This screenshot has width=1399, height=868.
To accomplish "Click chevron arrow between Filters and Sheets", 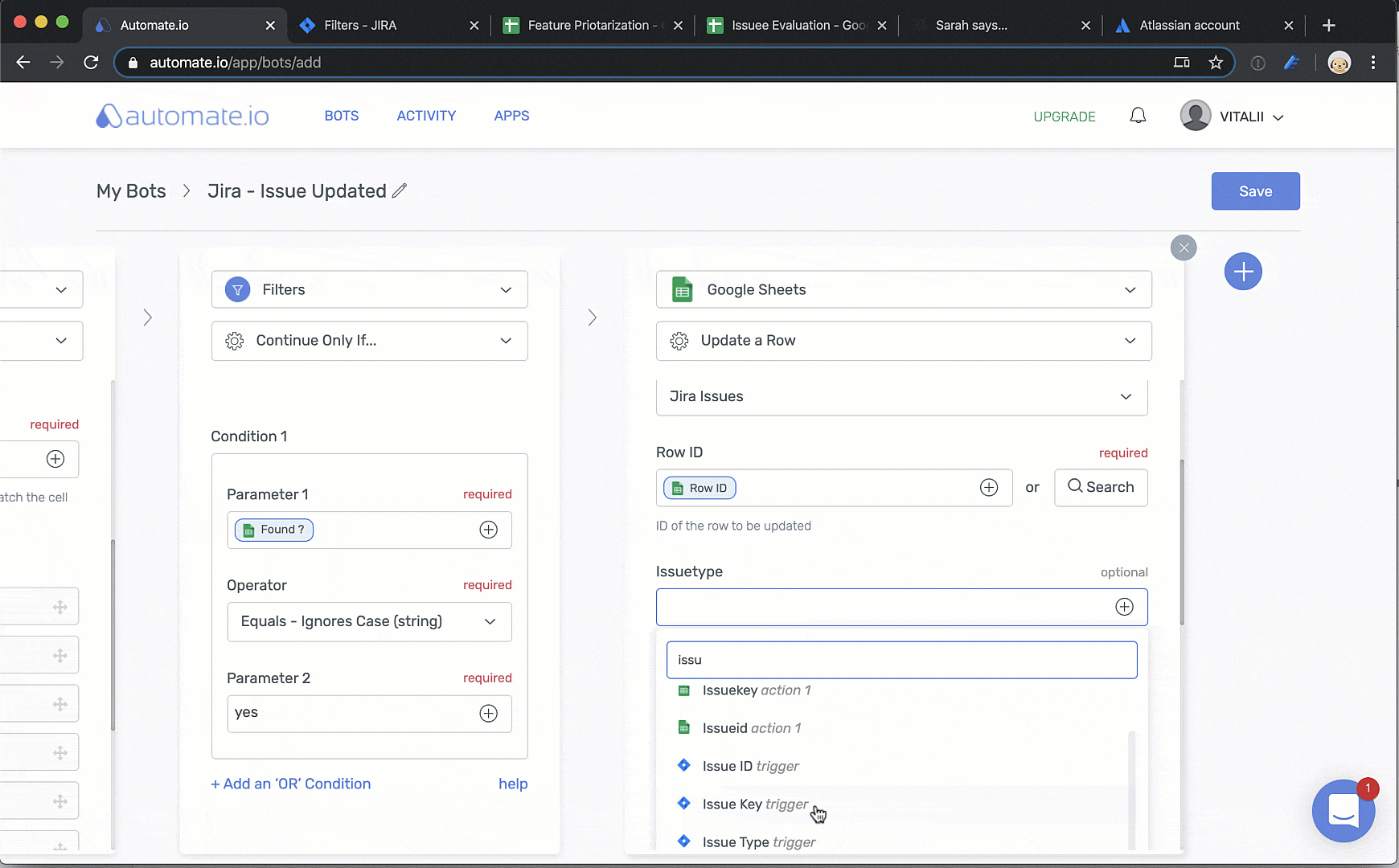I will coord(593,317).
